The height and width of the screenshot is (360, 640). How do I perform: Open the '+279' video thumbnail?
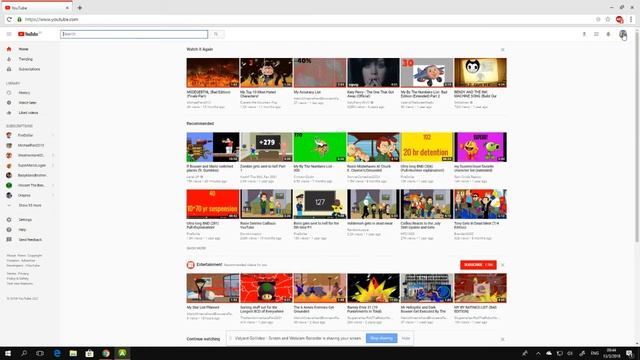click(266, 147)
